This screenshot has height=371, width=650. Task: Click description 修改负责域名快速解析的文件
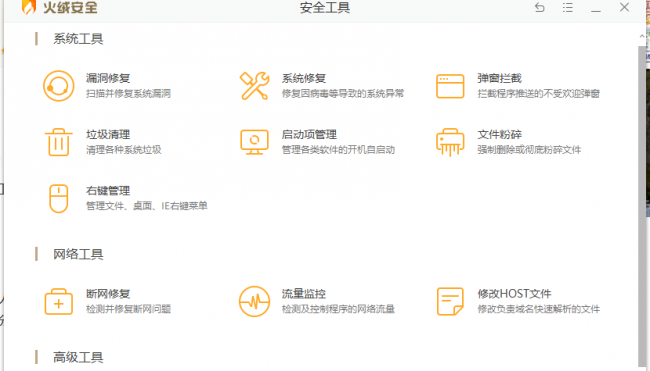(538, 309)
